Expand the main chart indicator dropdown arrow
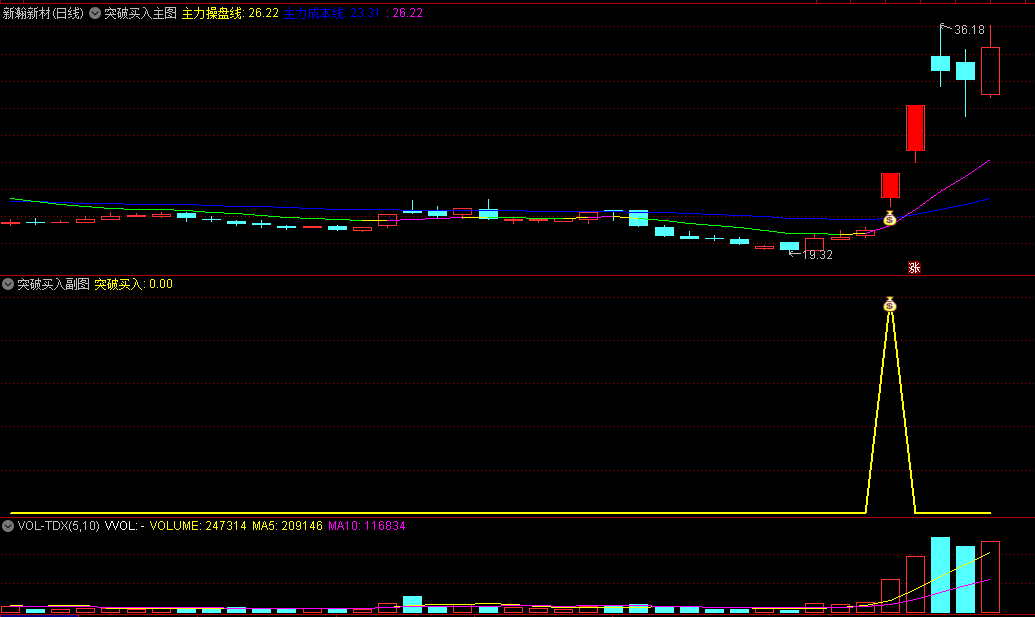 point(95,13)
